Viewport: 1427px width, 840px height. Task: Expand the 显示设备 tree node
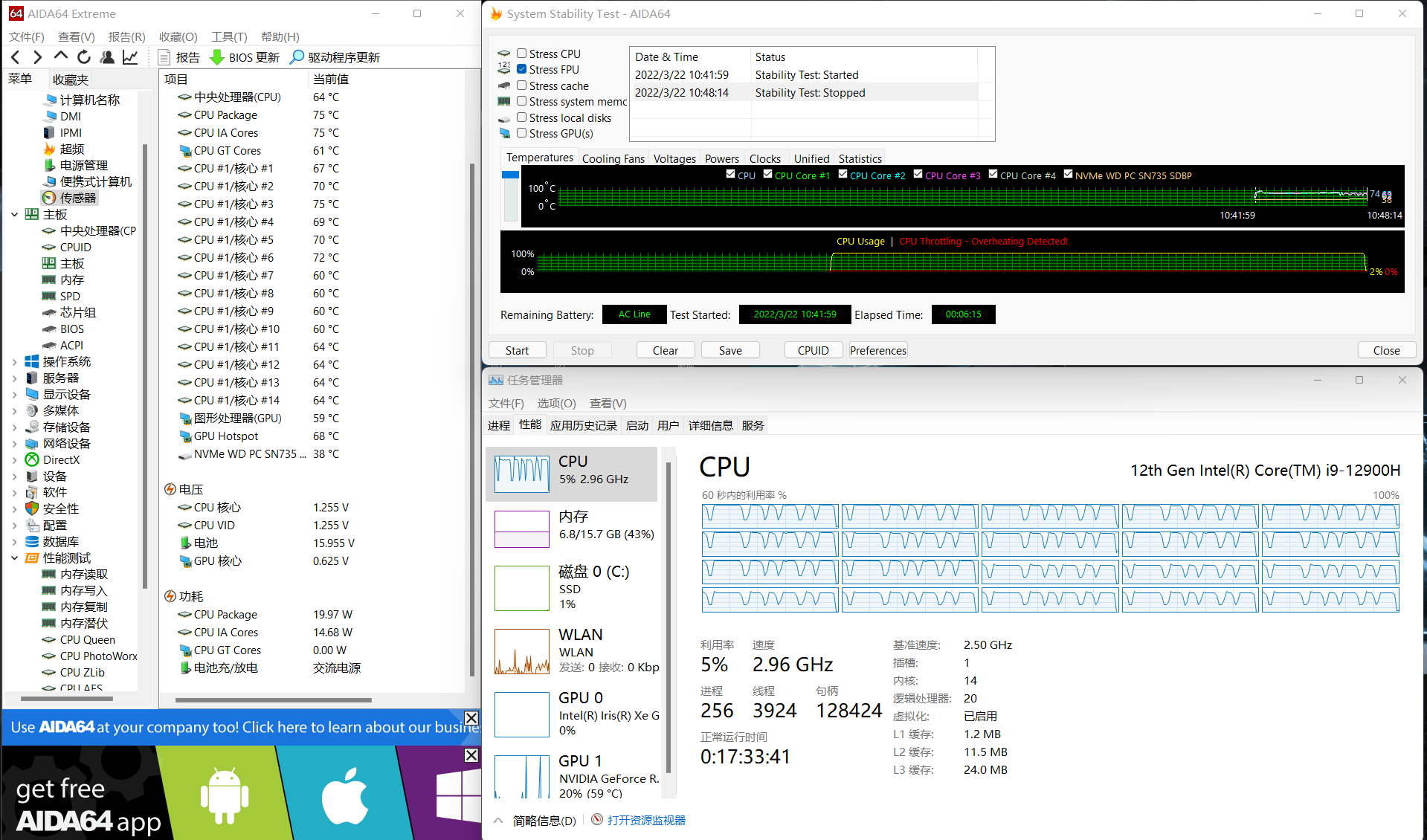click(14, 394)
